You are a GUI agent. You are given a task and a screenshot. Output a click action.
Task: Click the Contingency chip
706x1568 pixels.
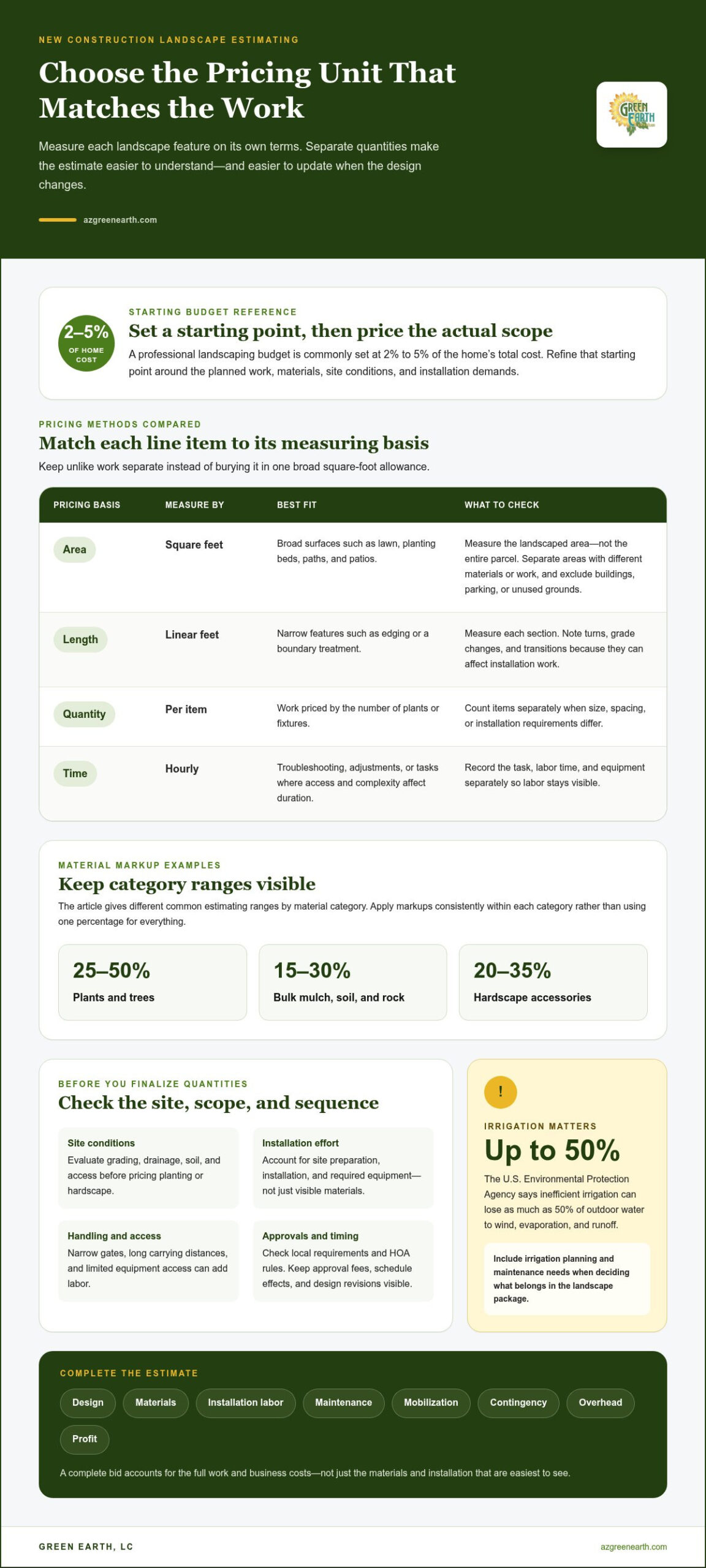(x=518, y=1403)
